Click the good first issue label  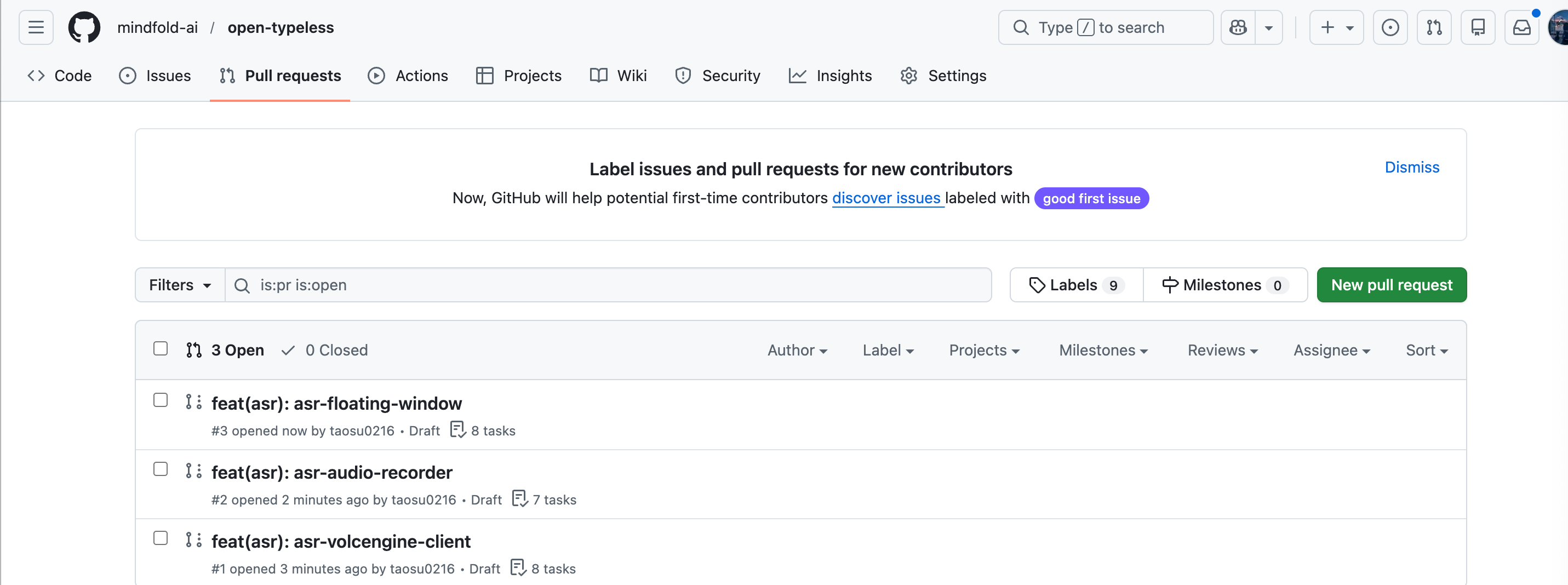[x=1091, y=198]
